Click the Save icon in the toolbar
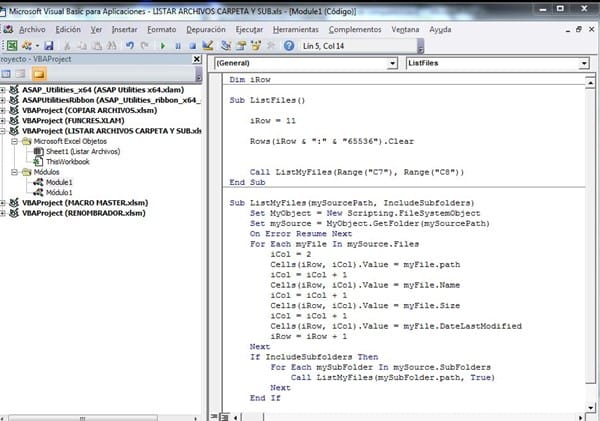 (x=47, y=45)
